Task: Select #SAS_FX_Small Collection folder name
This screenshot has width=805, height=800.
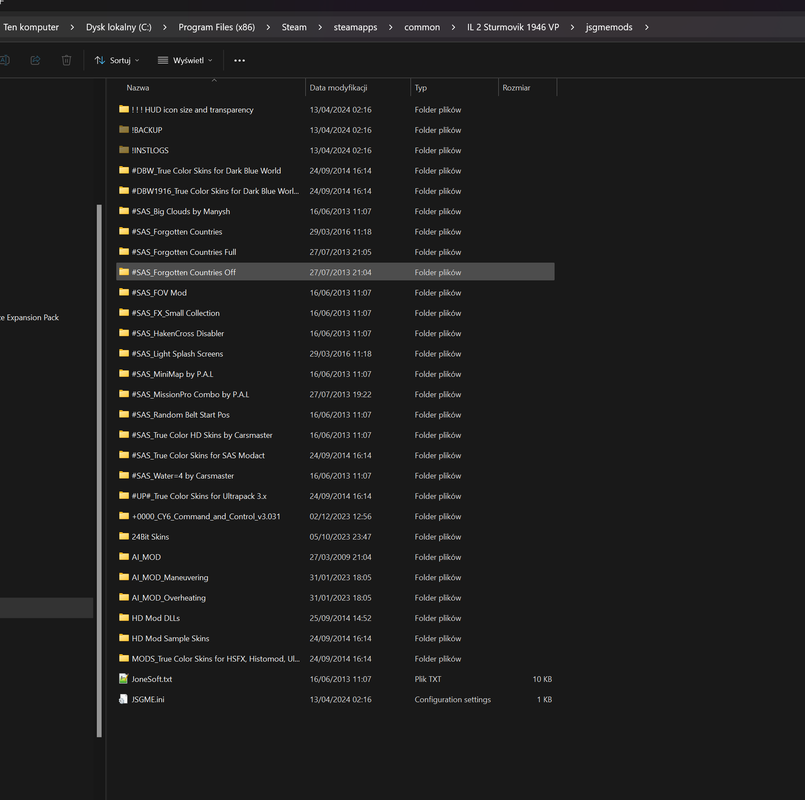Action: [x=176, y=313]
